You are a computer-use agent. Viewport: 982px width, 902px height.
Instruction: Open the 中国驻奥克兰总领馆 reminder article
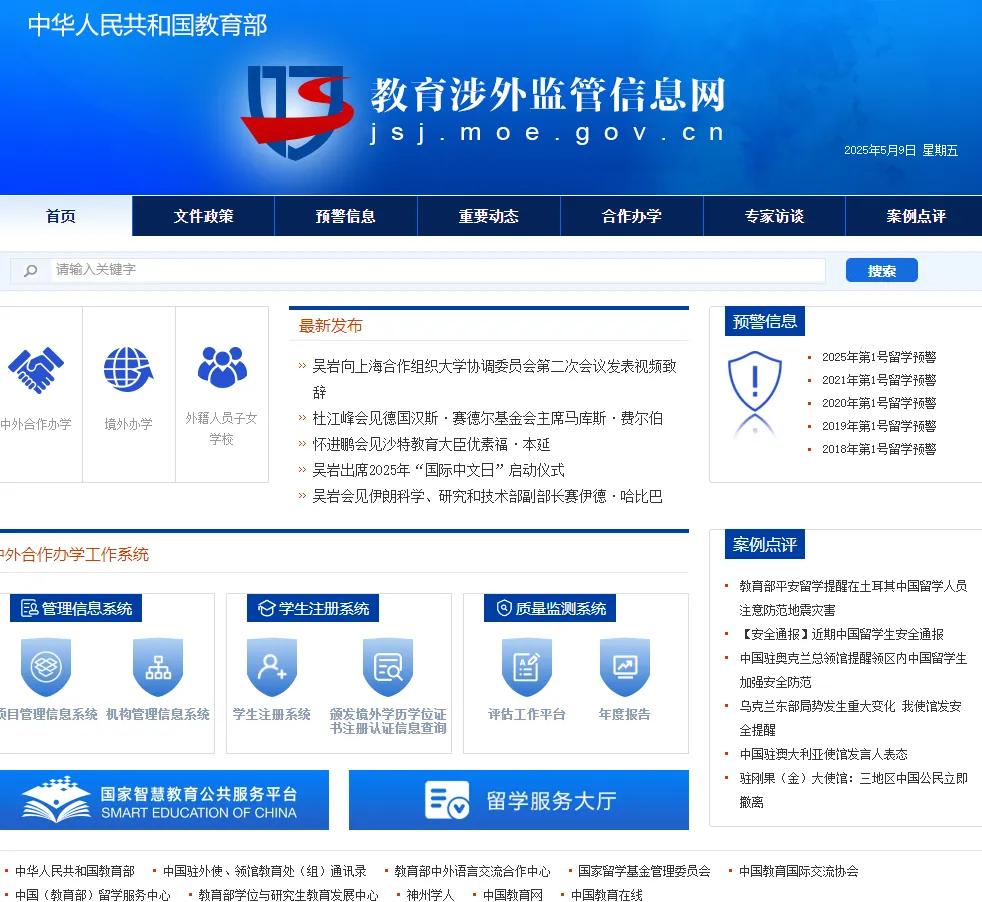853,670
